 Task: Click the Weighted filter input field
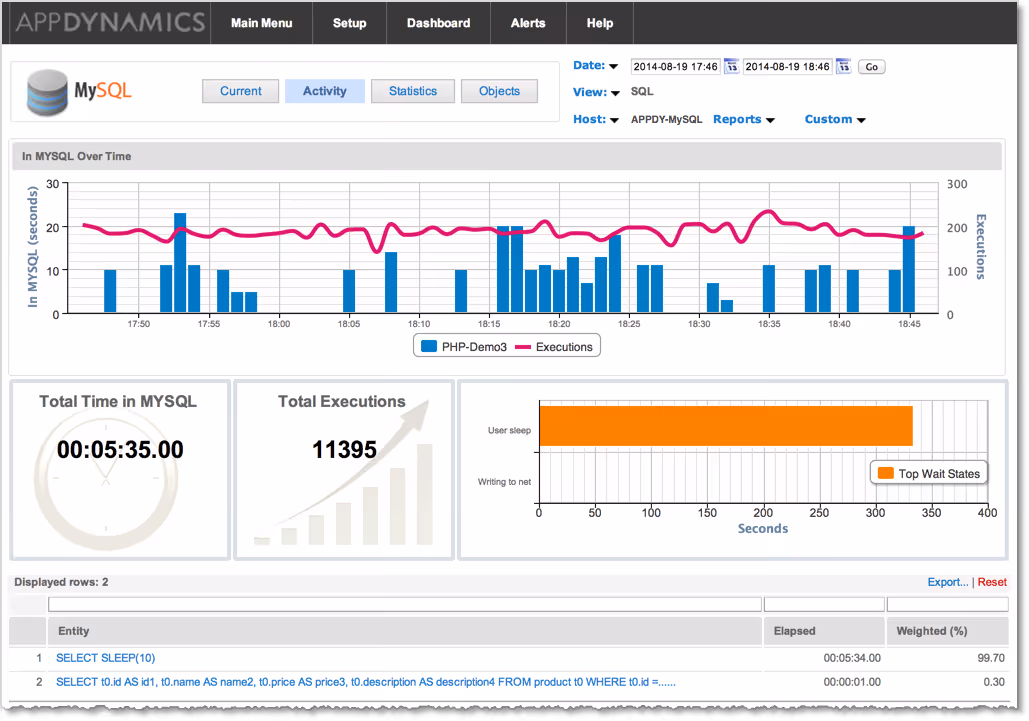(947, 604)
